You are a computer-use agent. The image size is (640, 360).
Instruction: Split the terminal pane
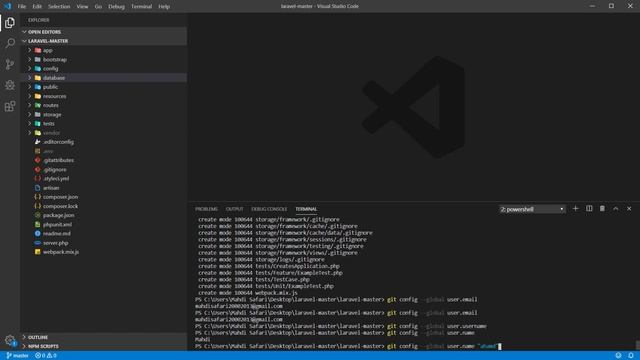[x=589, y=209]
